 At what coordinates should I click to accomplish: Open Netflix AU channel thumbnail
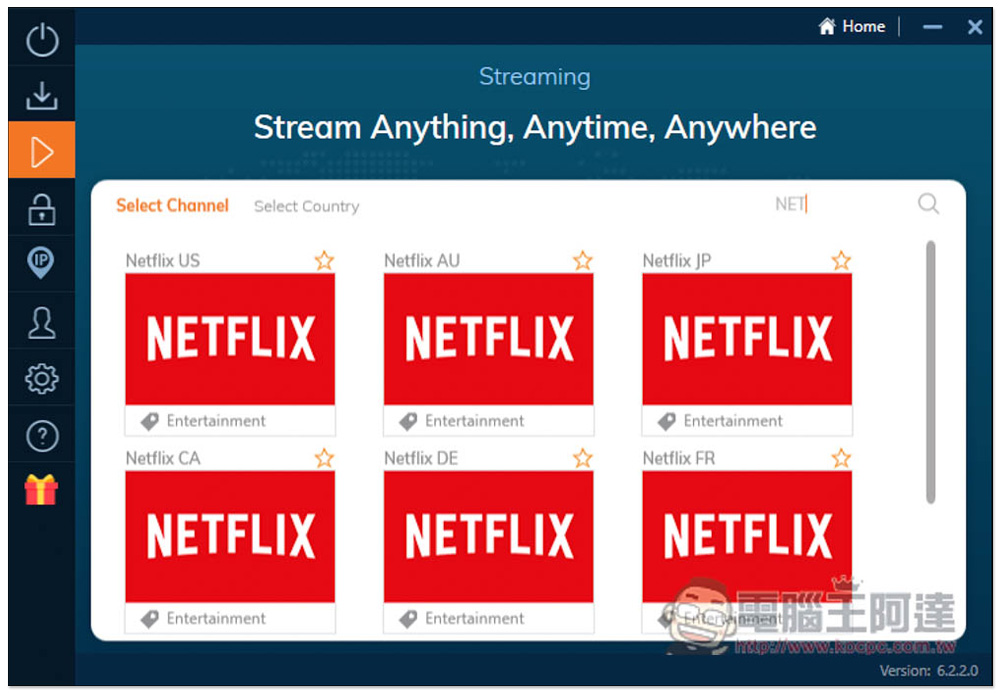[x=489, y=339]
